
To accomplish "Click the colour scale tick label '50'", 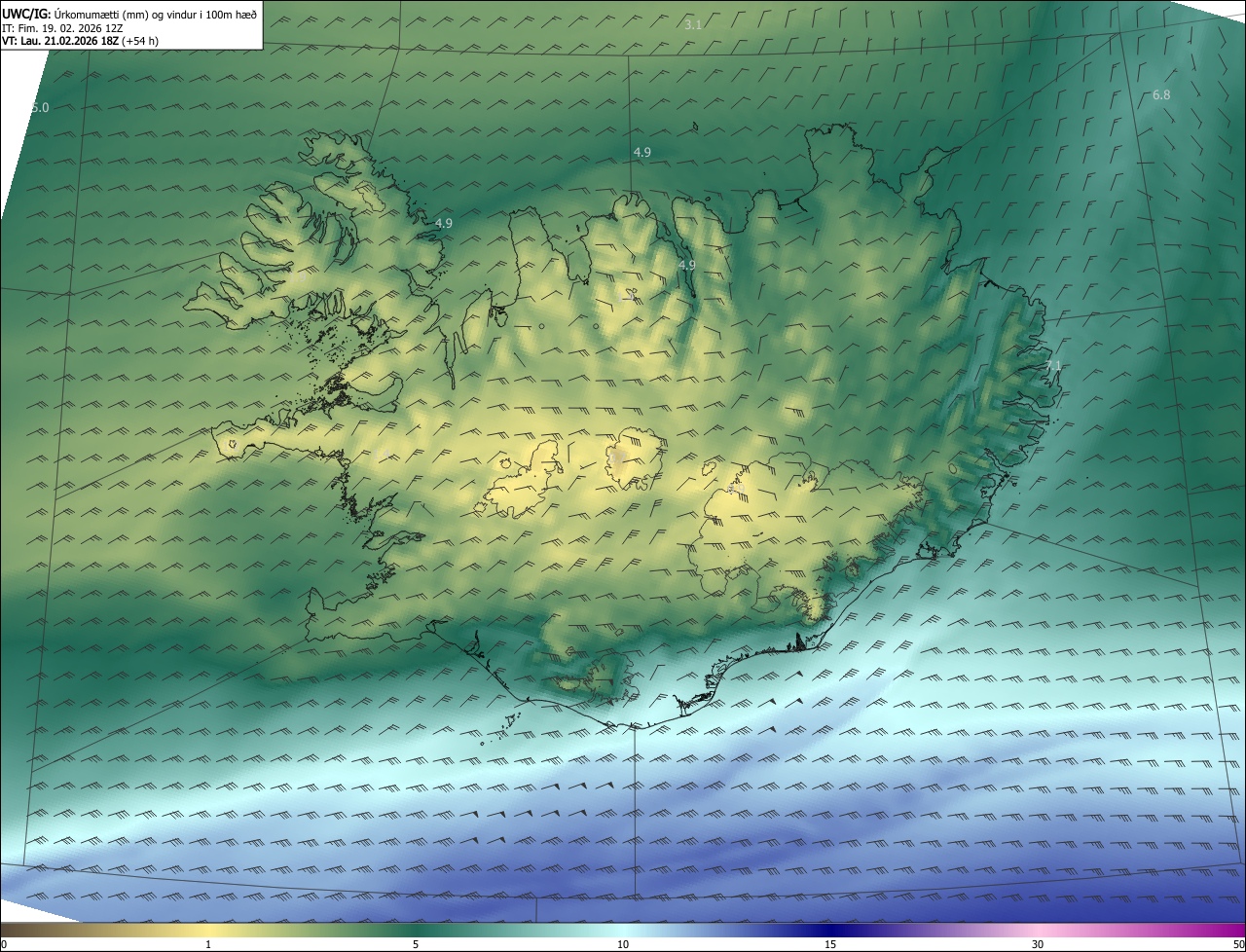I will coord(1238,944).
